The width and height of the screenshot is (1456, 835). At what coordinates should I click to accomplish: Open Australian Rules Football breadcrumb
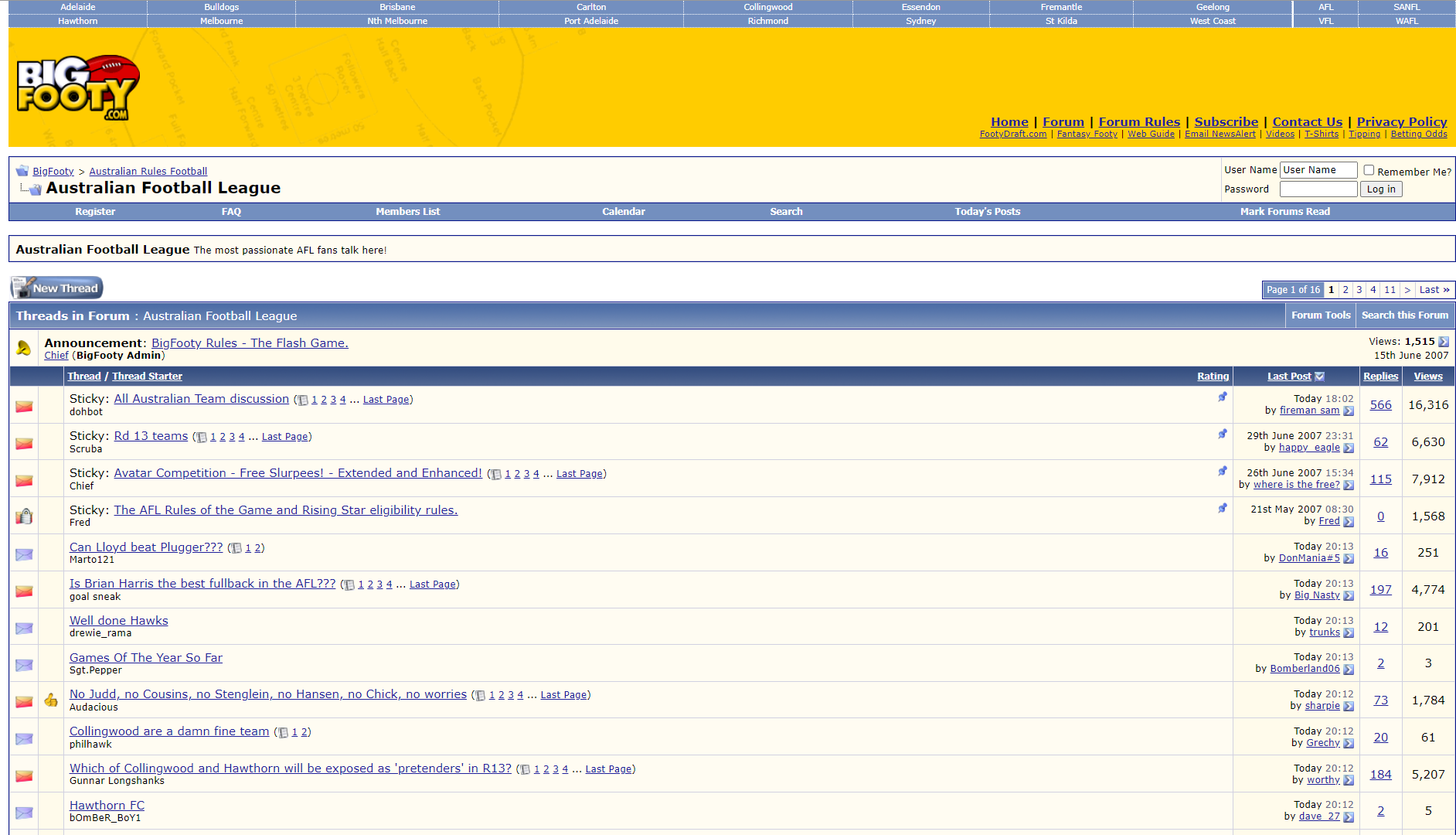click(148, 172)
